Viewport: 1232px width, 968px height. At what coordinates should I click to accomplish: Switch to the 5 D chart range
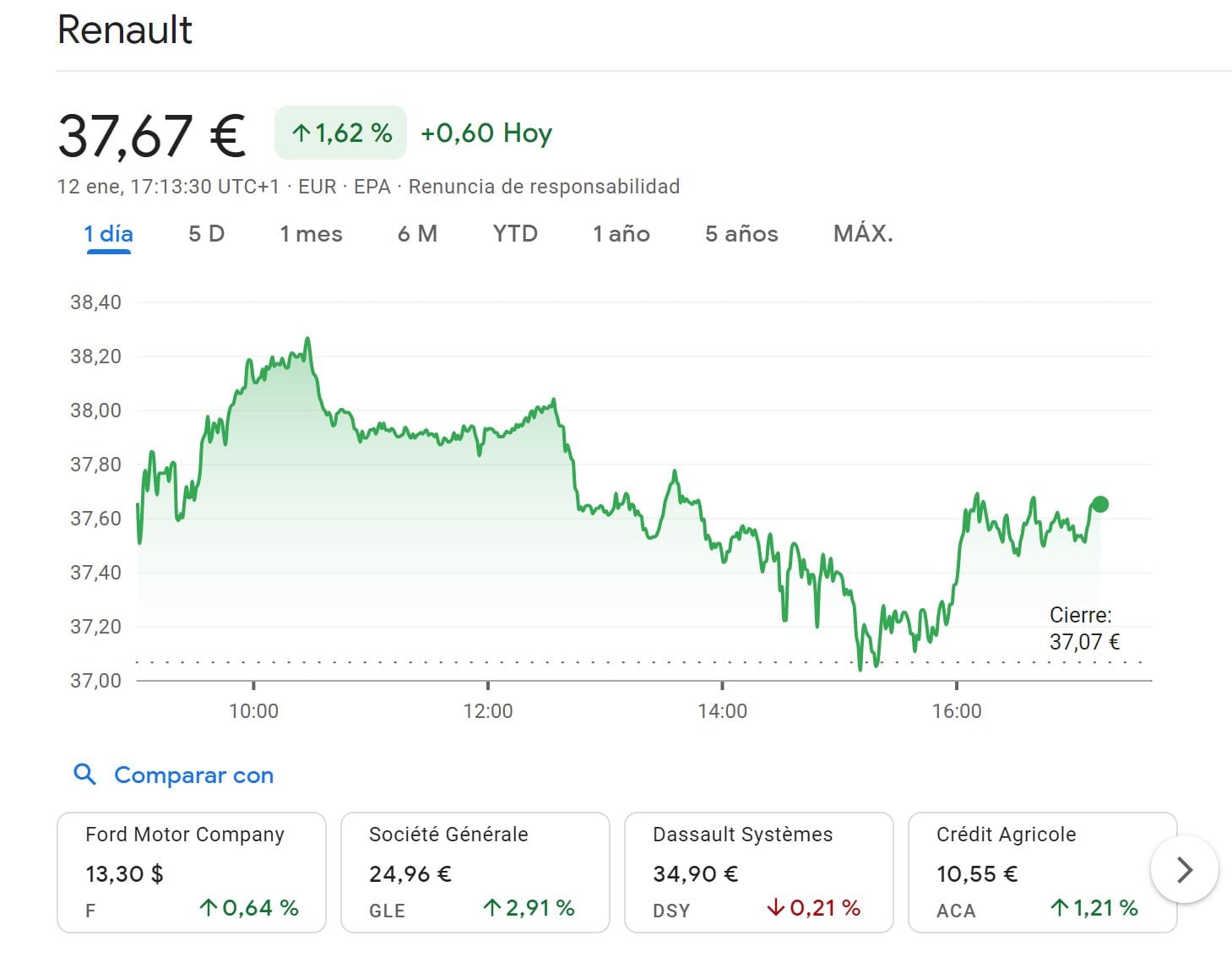pyautogui.click(x=206, y=234)
